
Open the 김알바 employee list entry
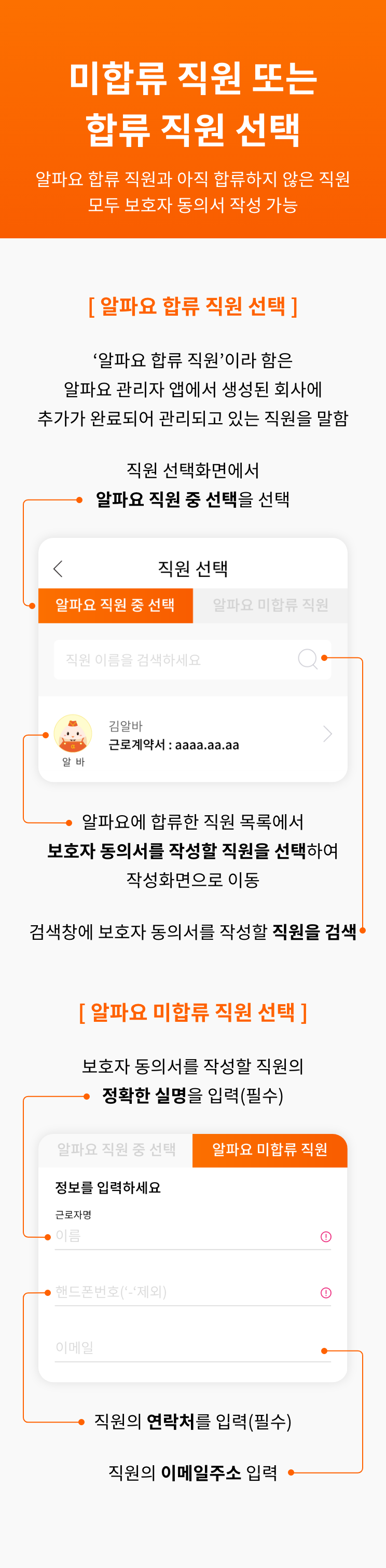pyautogui.click(x=192, y=739)
